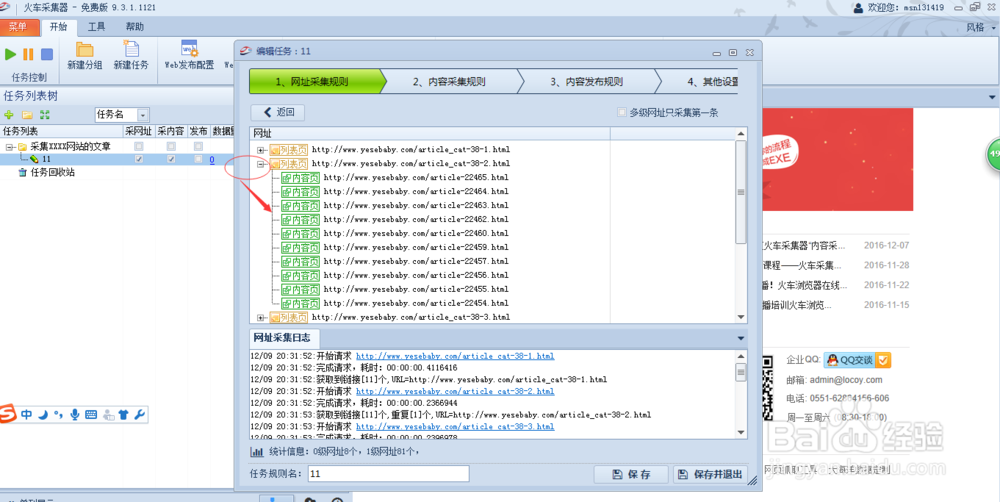
Task: Toggle 发布 checkbox for 采集XXXX网站的文章
Action: pos(198,146)
